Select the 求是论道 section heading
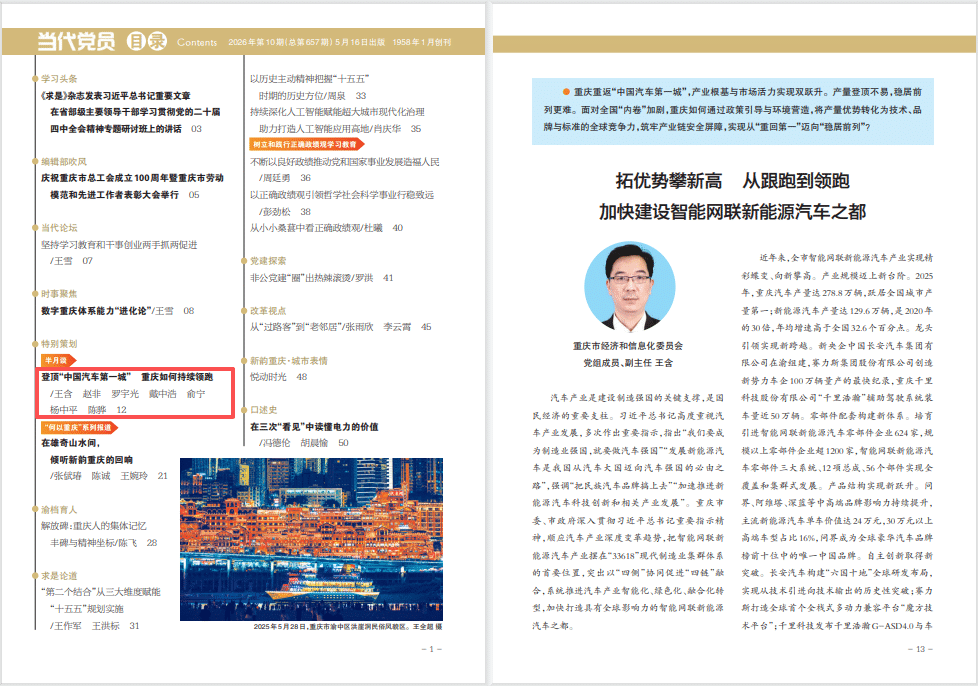Image resolution: width=978 pixels, height=686 pixels. click(x=59, y=576)
